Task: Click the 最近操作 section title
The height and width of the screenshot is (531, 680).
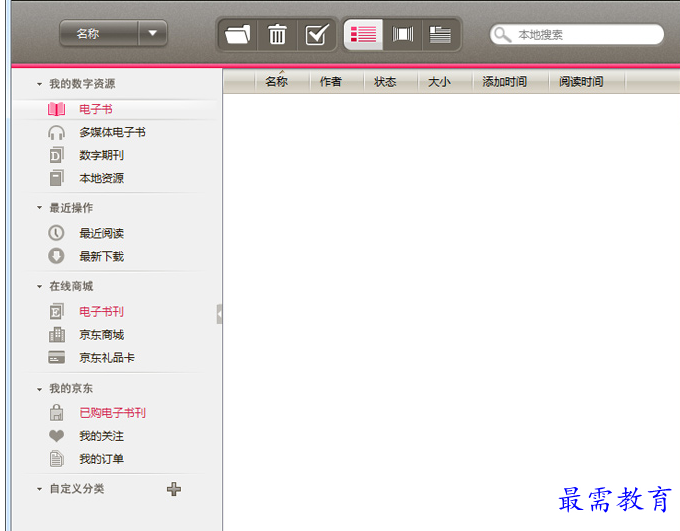Action: click(71, 208)
